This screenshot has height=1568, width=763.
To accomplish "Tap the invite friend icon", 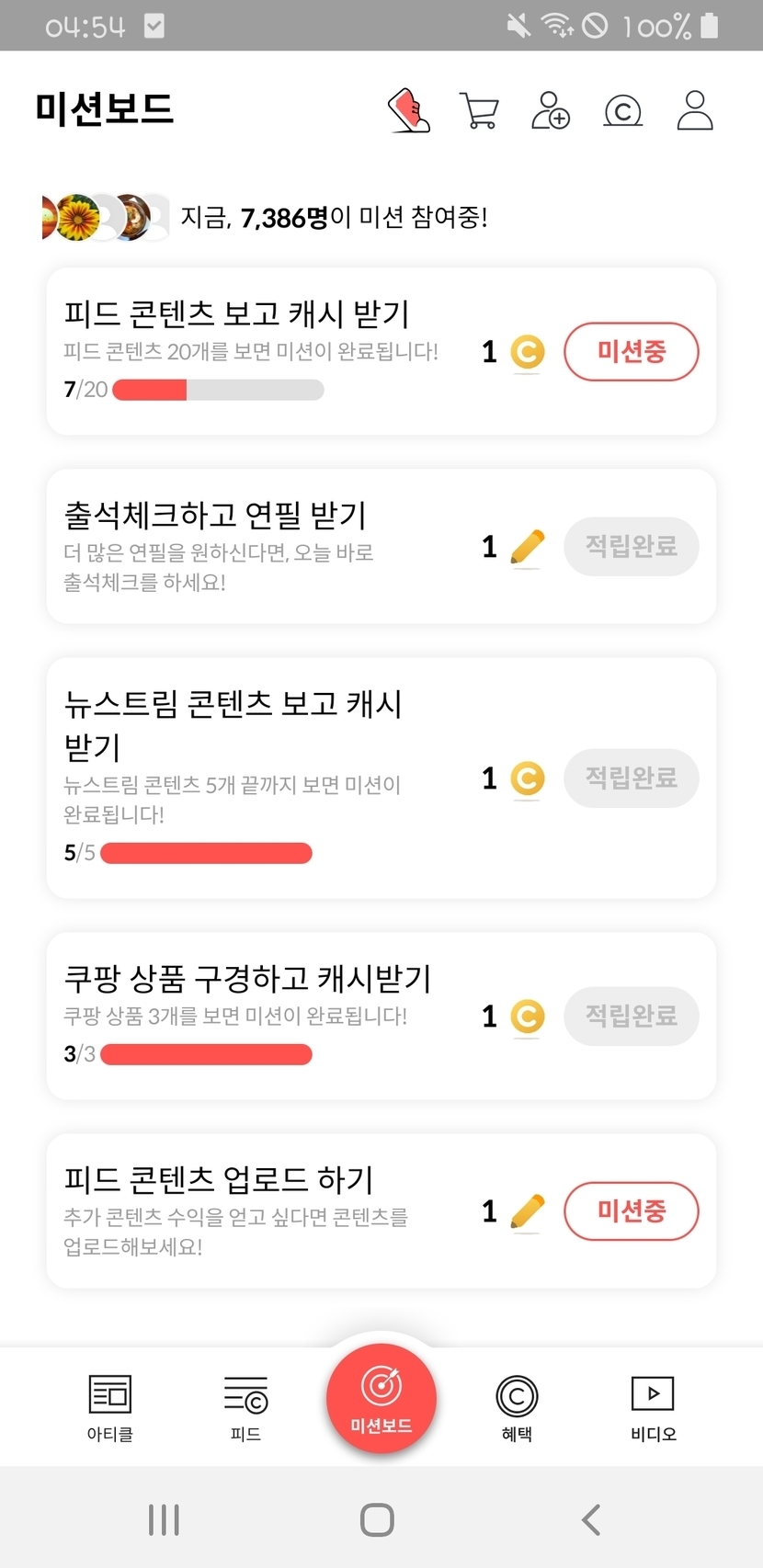I will click(551, 111).
